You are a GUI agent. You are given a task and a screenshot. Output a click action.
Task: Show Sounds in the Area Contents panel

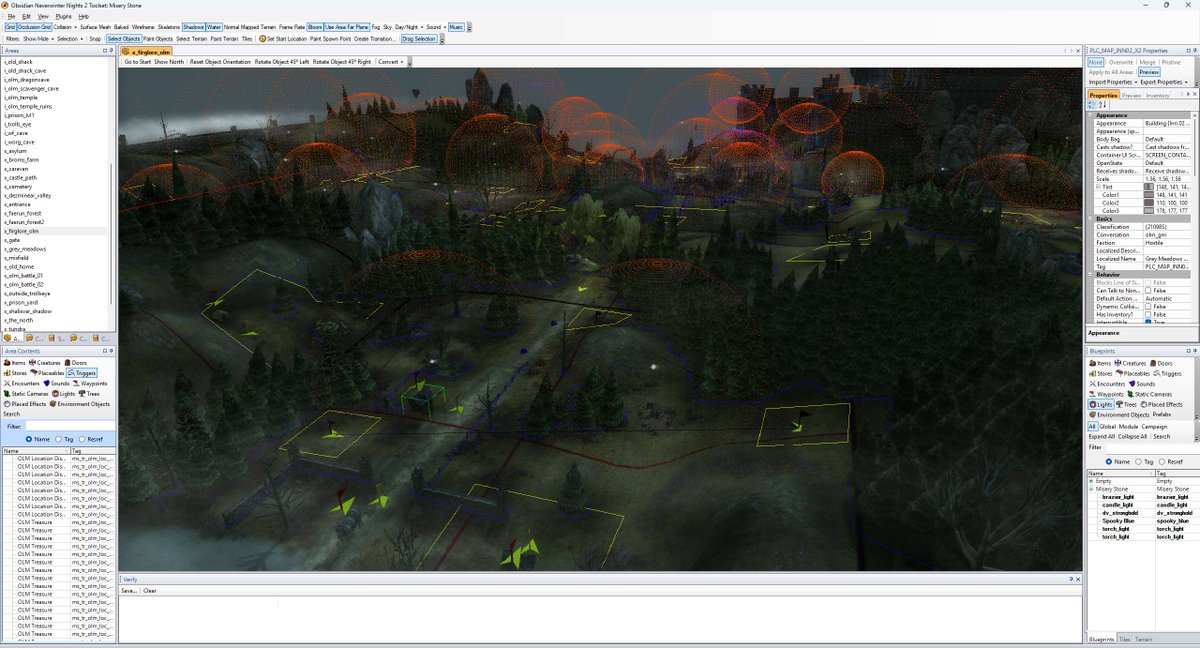pyautogui.click(x=57, y=383)
